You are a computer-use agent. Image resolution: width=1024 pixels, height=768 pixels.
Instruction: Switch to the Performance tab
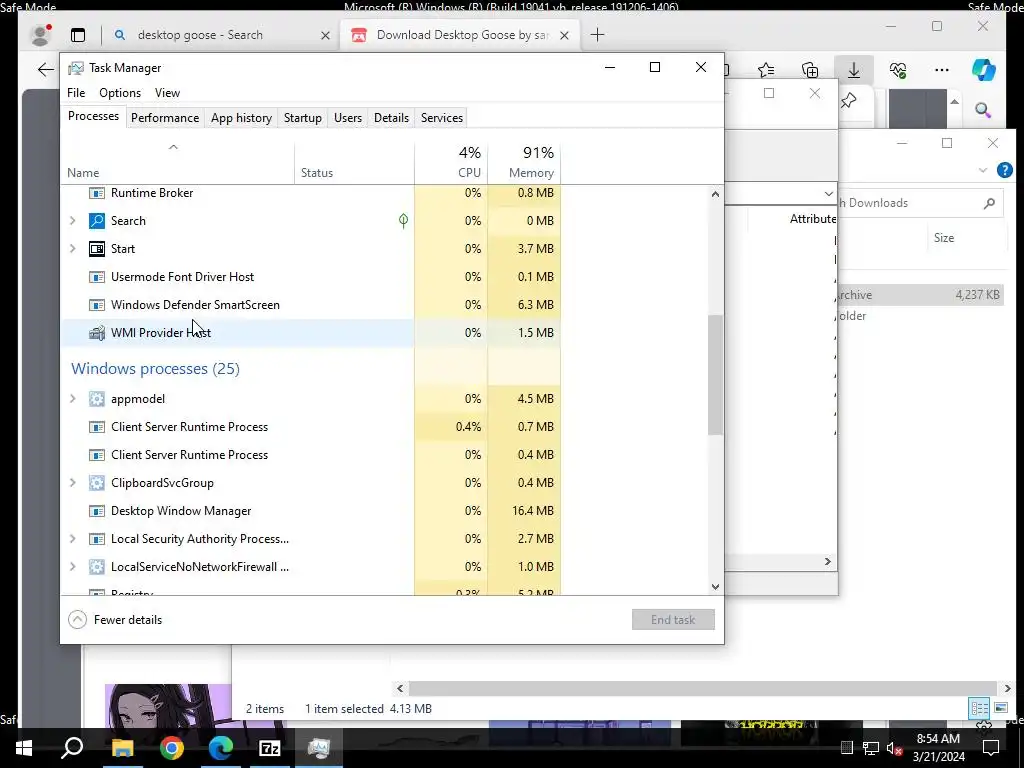click(165, 118)
